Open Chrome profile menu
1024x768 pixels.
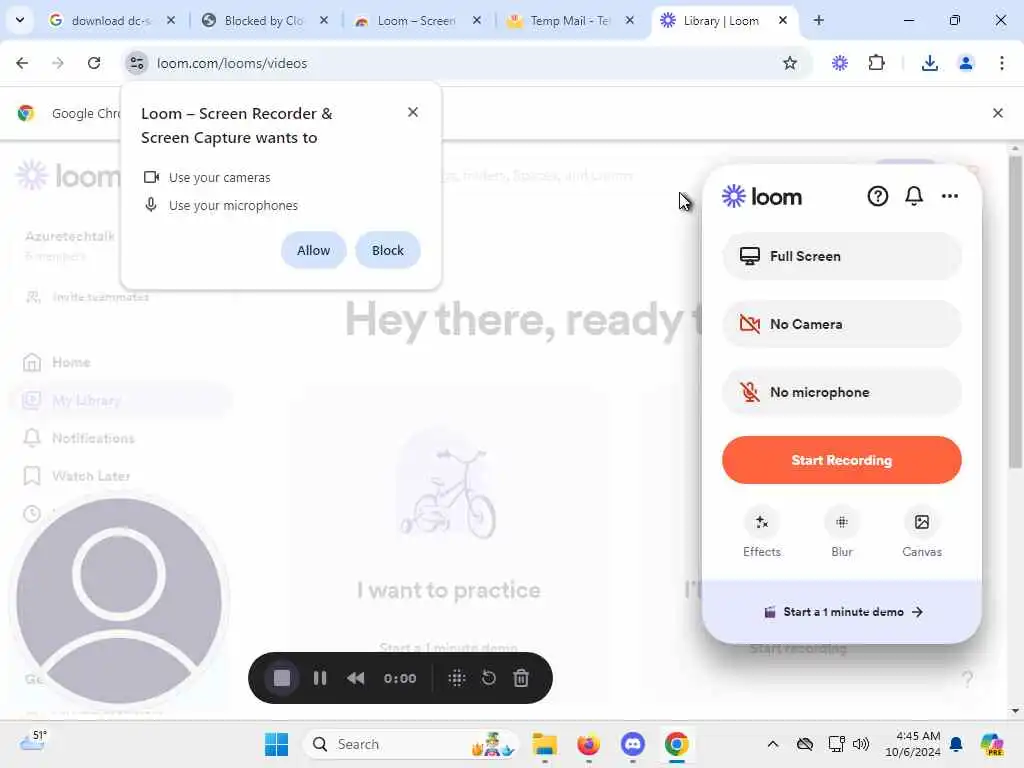966,63
